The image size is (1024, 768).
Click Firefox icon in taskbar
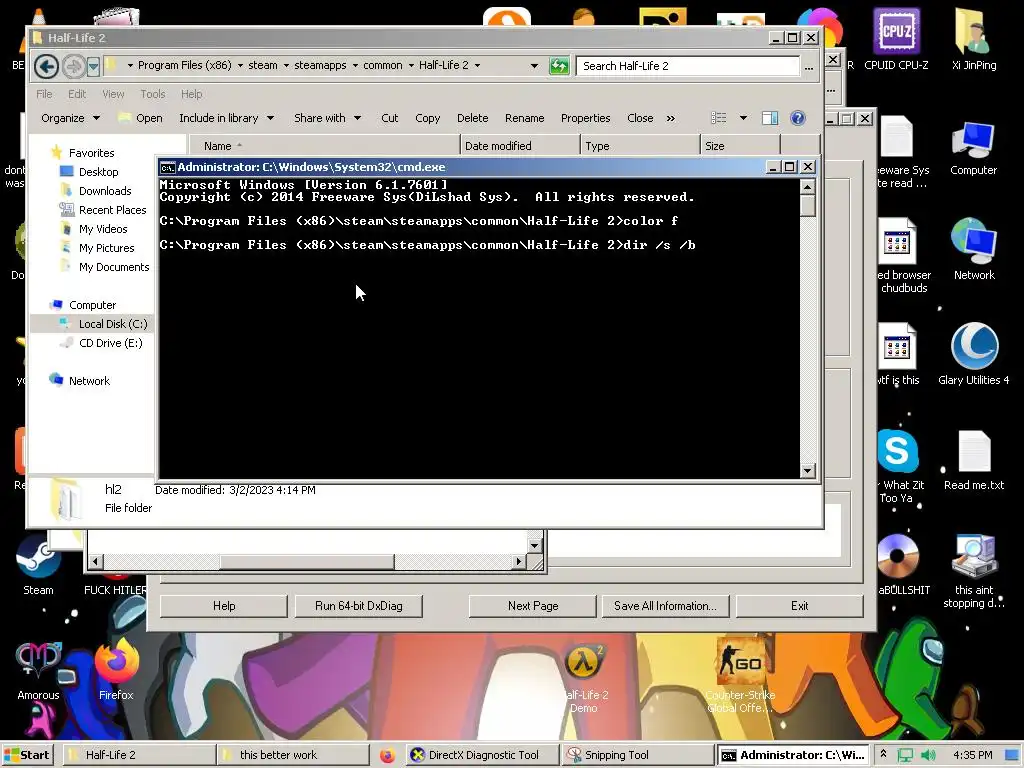(x=387, y=756)
